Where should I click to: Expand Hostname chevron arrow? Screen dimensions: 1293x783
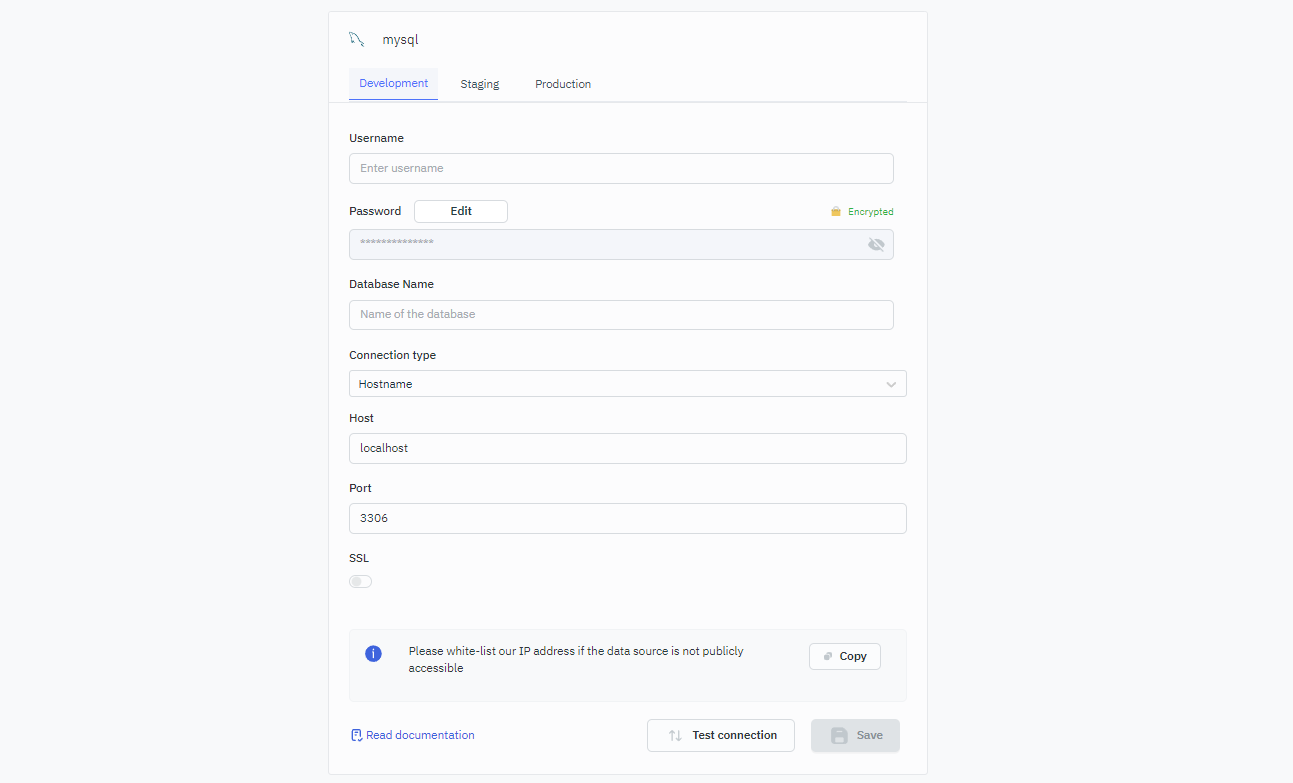[x=891, y=384]
